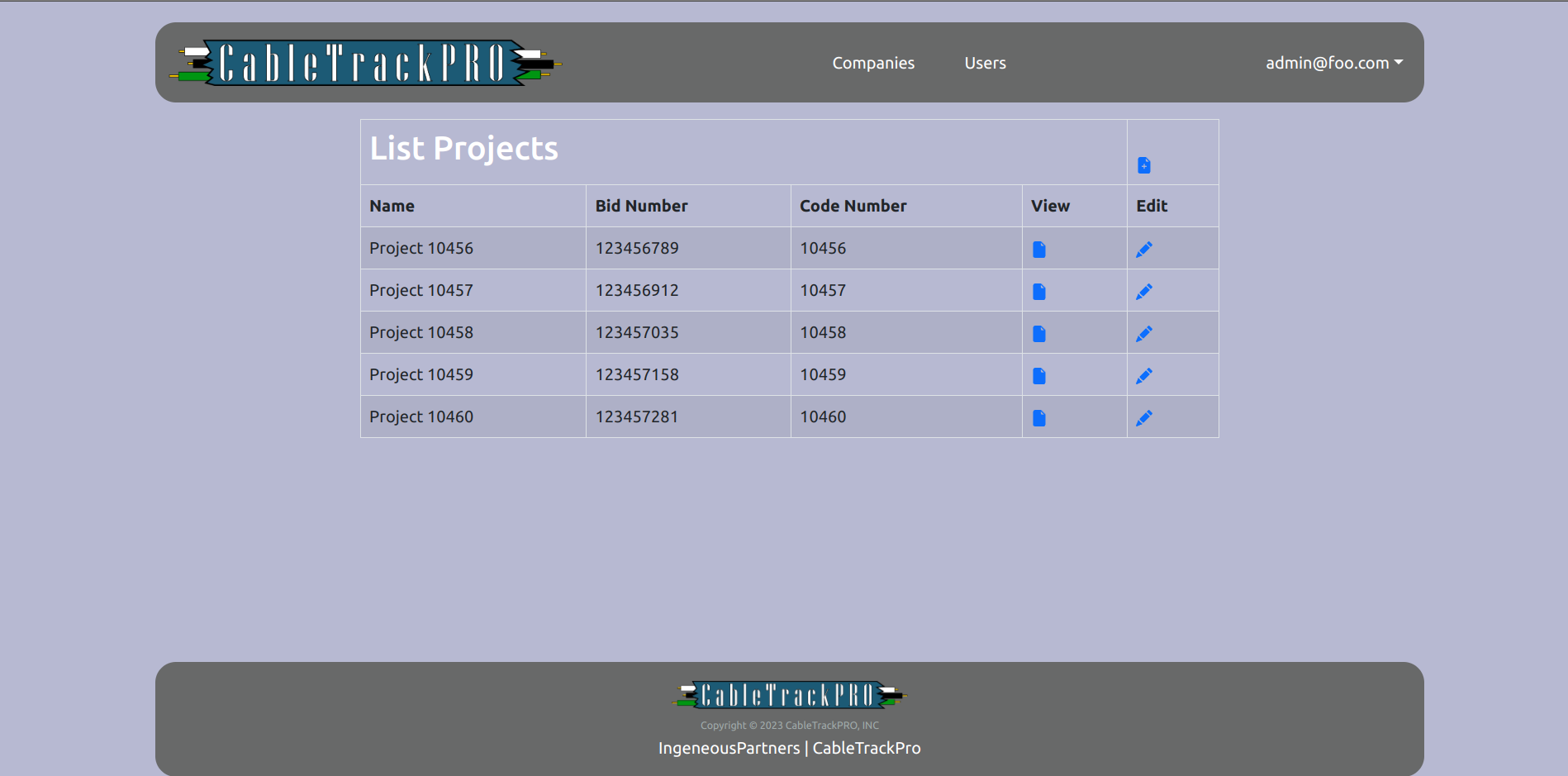This screenshot has height=776, width=1568.
Task: Select the Project 10460 name cell
Action: [x=473, y=417]
